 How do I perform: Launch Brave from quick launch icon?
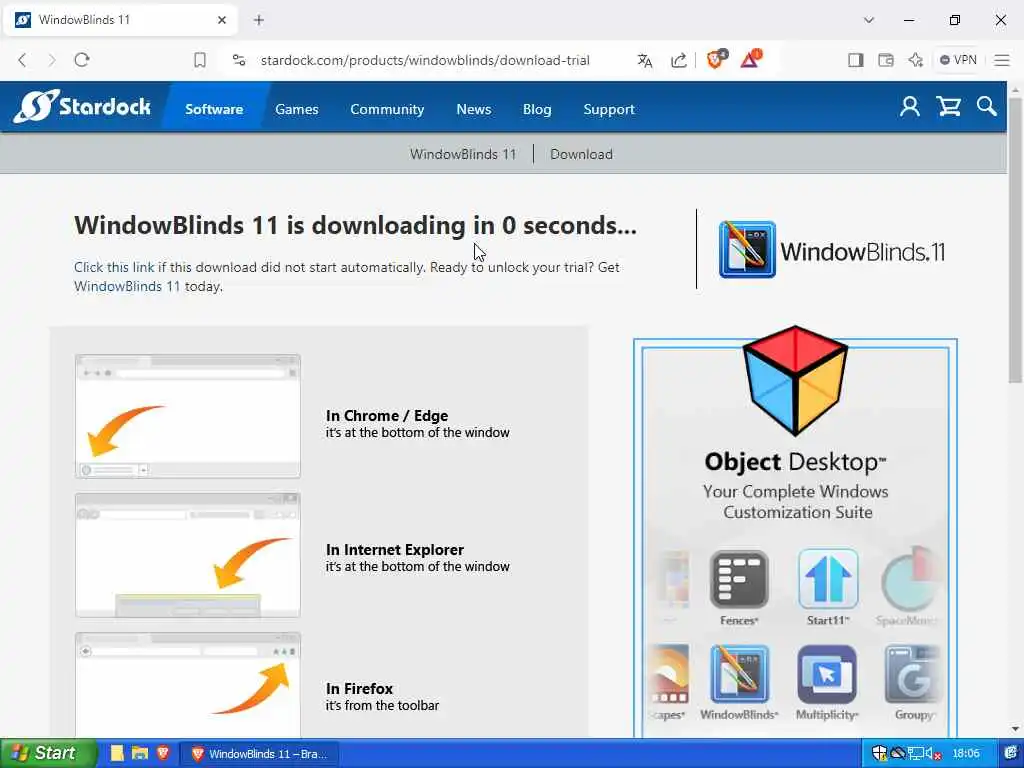point(163,753)
